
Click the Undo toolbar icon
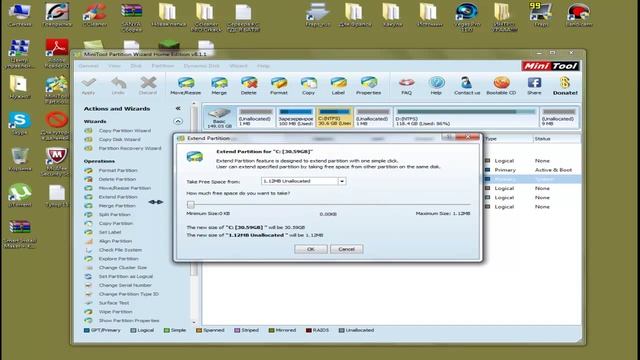point(118,86)
